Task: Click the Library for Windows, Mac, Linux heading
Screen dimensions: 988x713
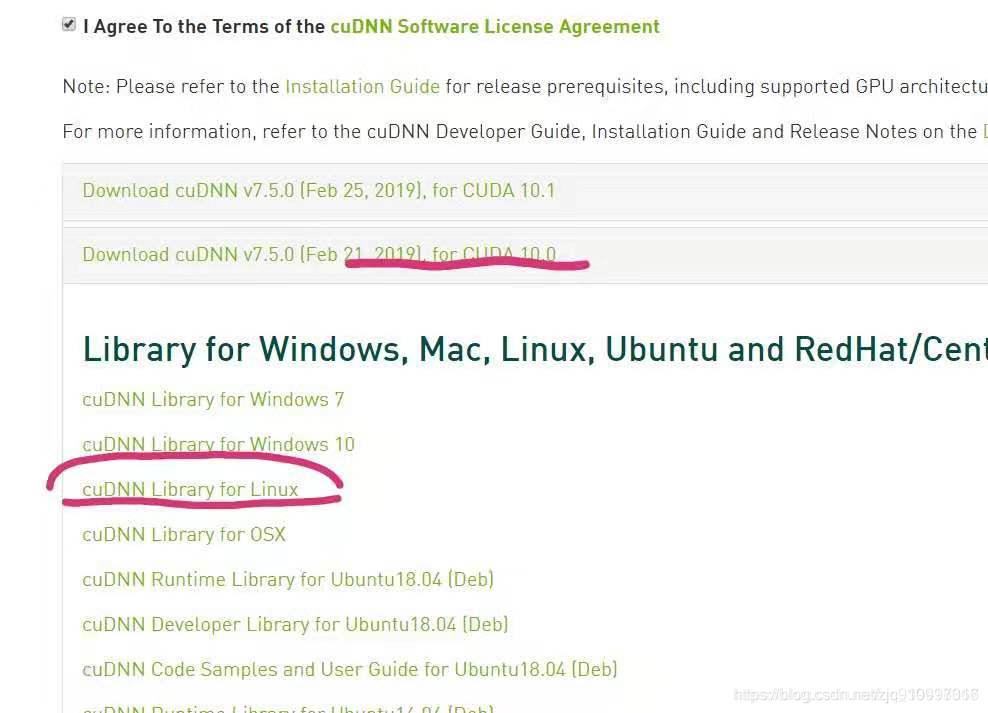Action: point(535,350)
